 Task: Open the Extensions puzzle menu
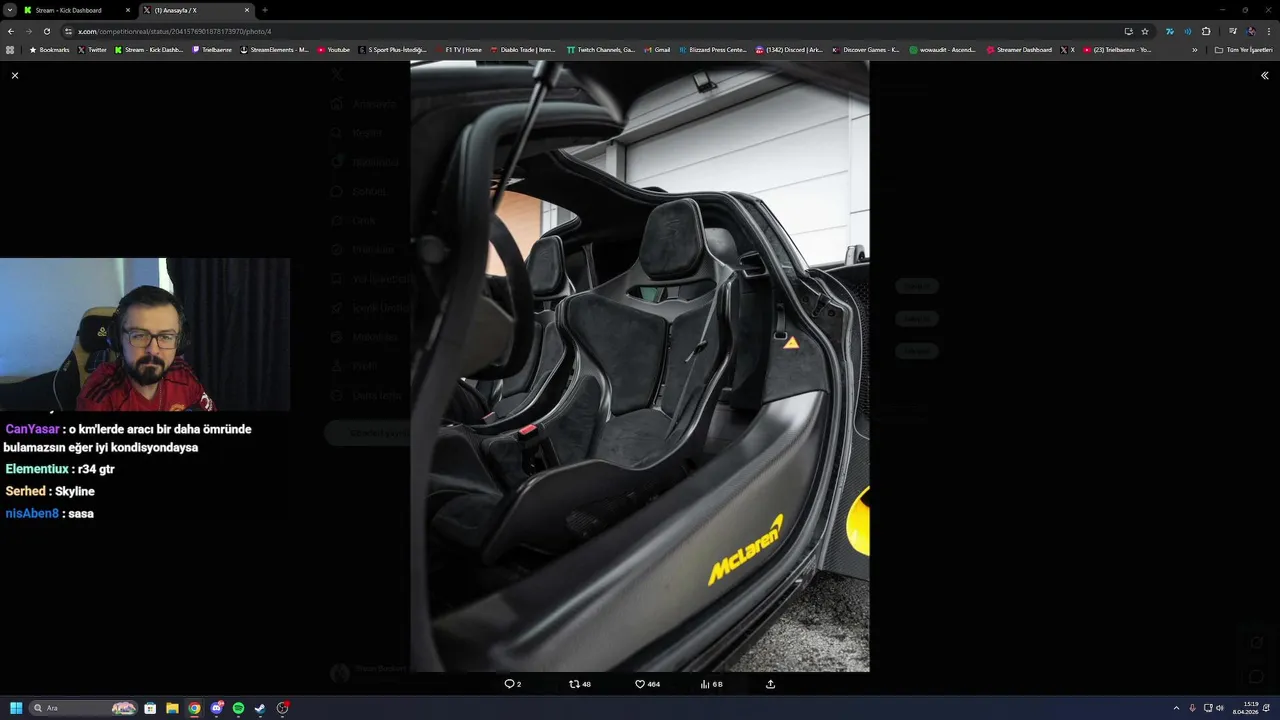click(x=1206, y=31)
